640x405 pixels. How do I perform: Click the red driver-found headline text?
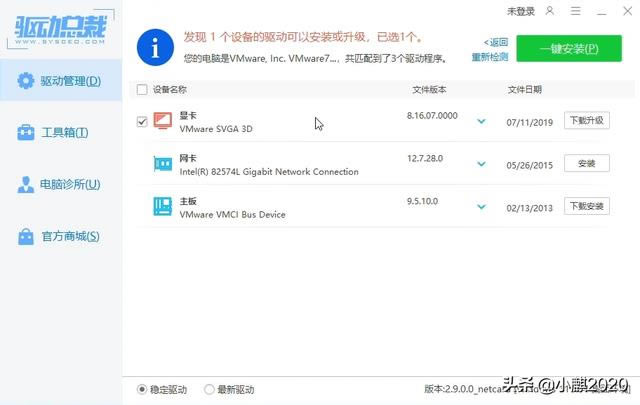pos(303,37)
